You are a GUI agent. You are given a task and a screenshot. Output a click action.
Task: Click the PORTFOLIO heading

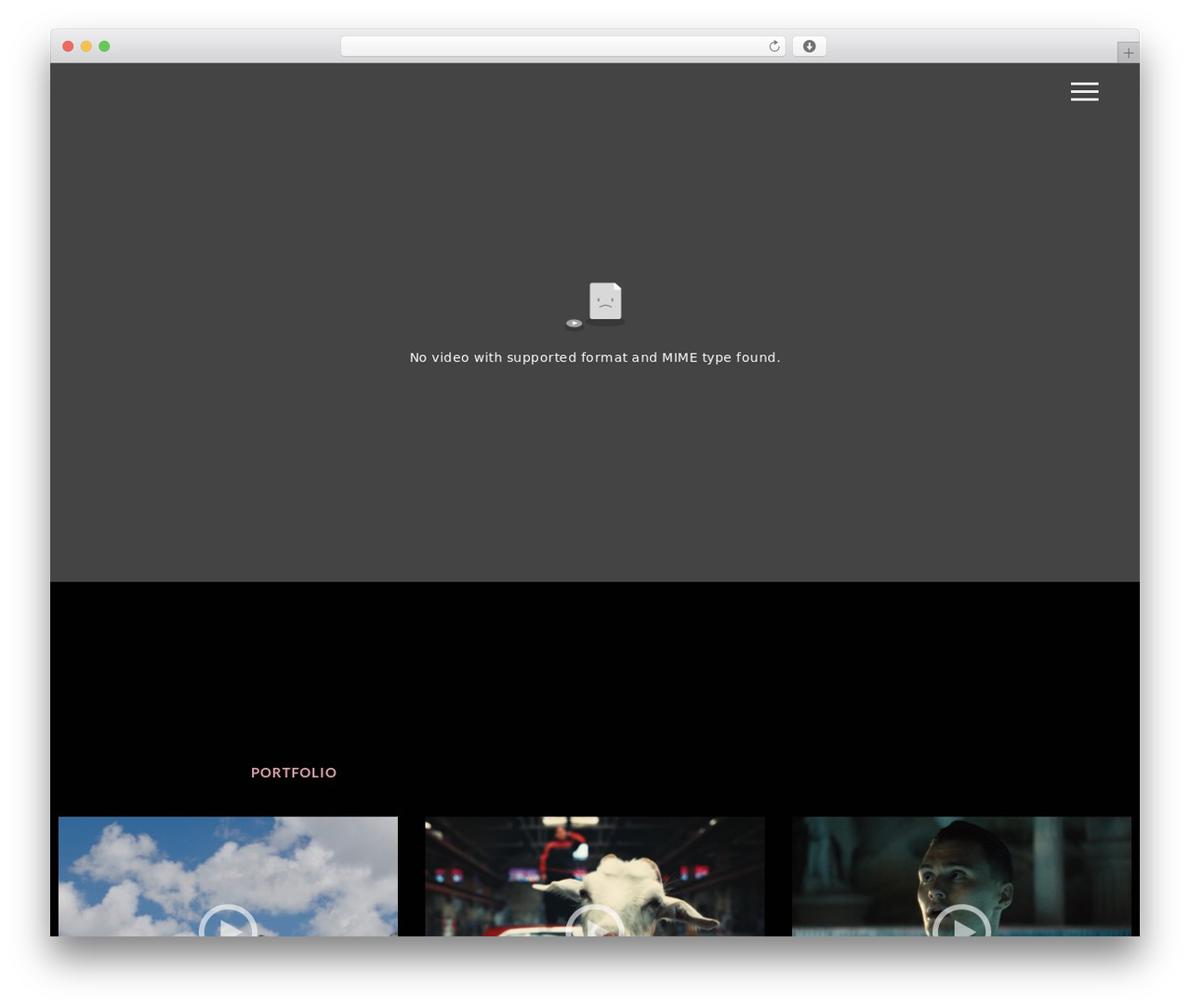tap(294, 773)
